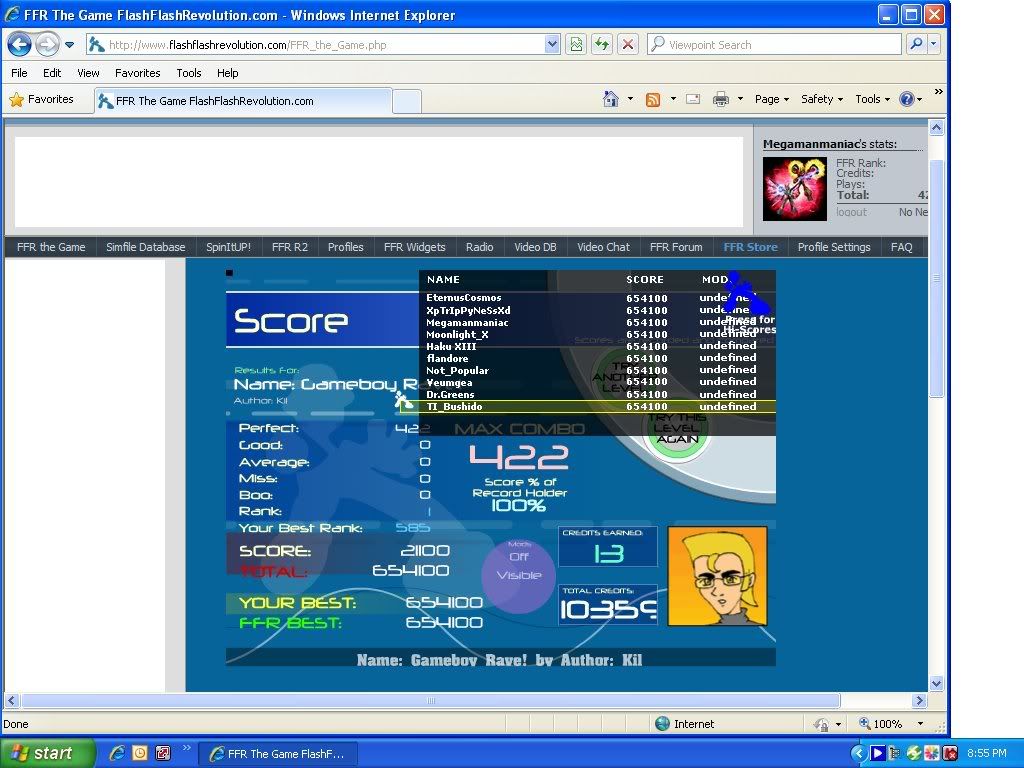The image size is (1024, 768).
Task: Click the Stop loading red X icon
Action: 627,44
